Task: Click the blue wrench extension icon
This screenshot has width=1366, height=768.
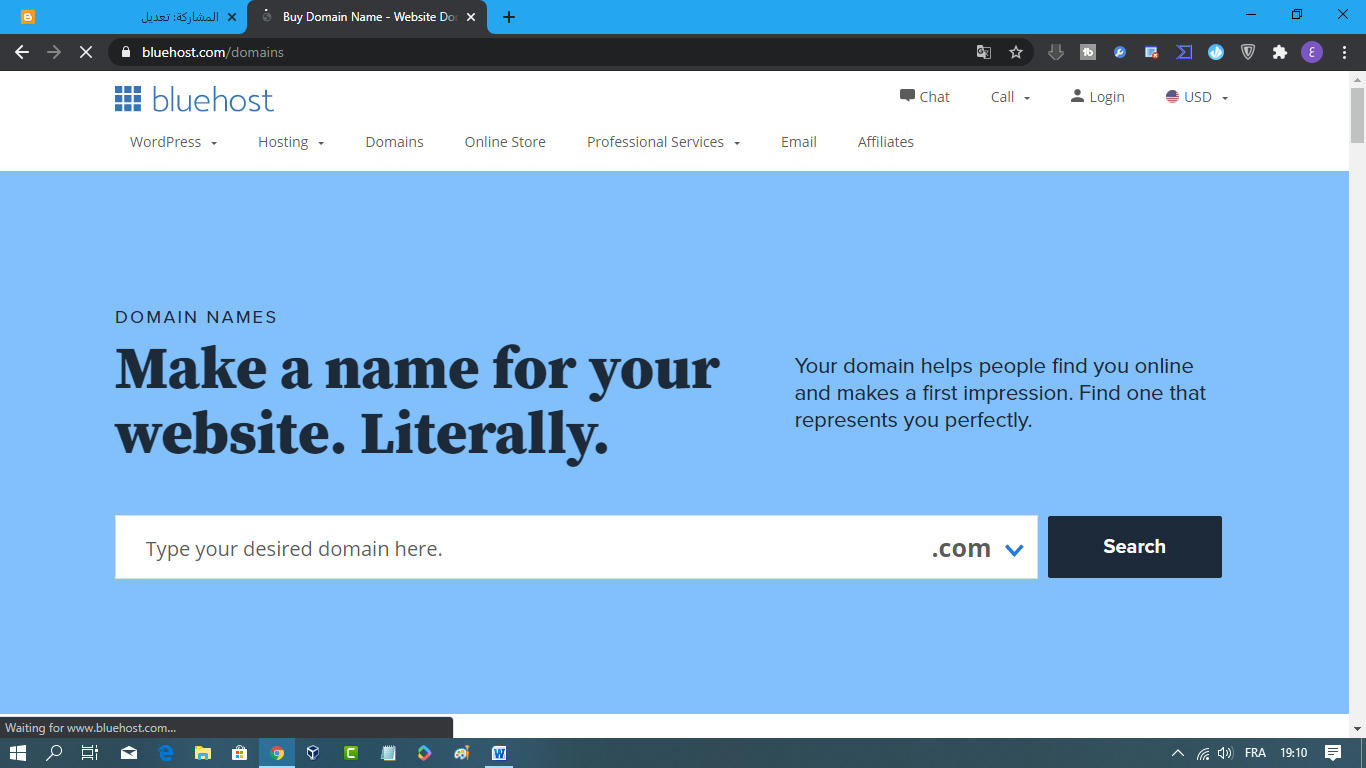Action: (1120, 52)
